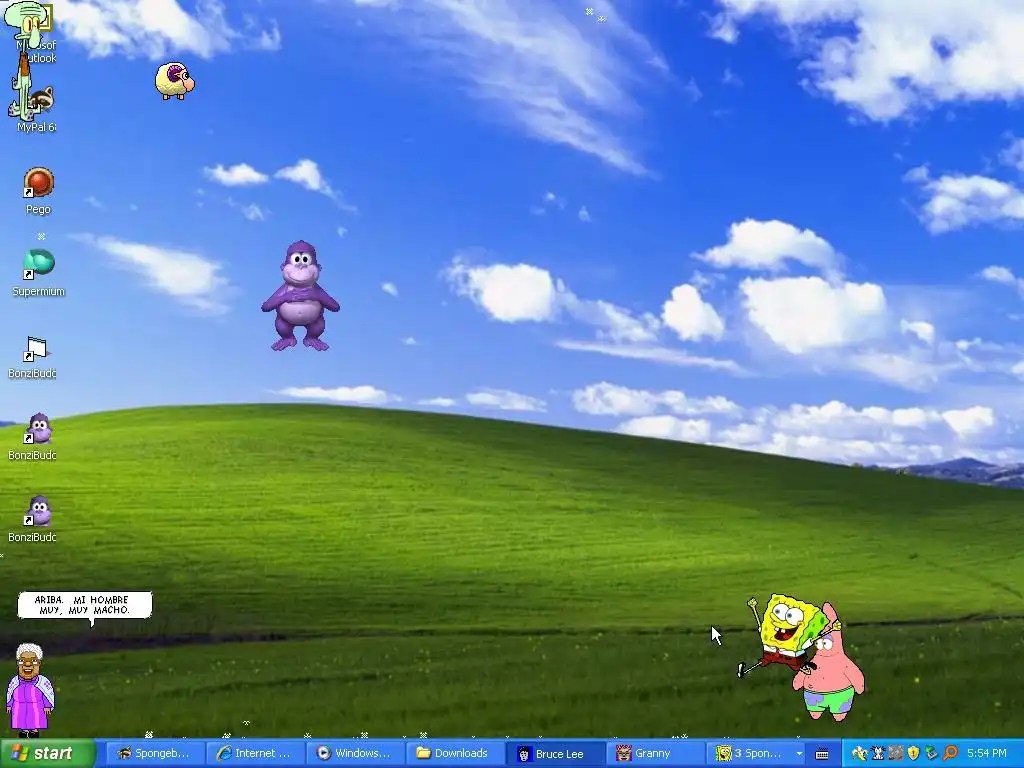Switch to the Spongeb... taskbar window
1024x768 pixels.
(155, 754)
